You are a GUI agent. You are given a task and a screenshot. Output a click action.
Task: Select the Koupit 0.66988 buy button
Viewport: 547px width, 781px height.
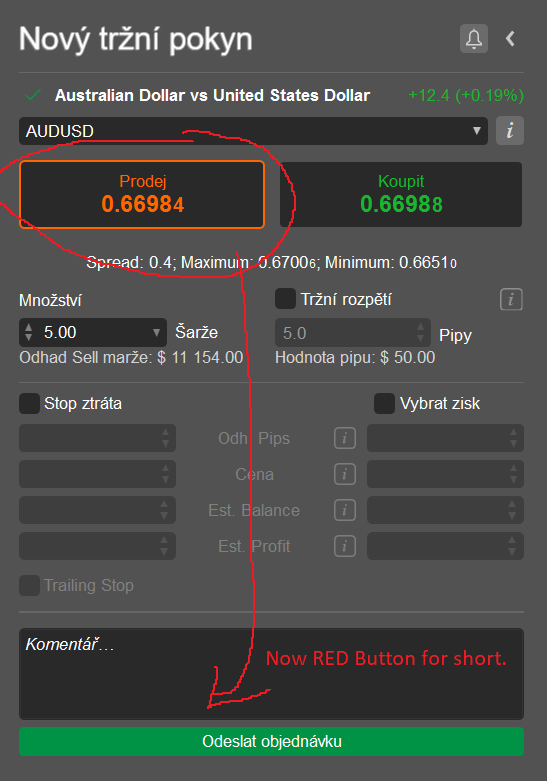401,194
